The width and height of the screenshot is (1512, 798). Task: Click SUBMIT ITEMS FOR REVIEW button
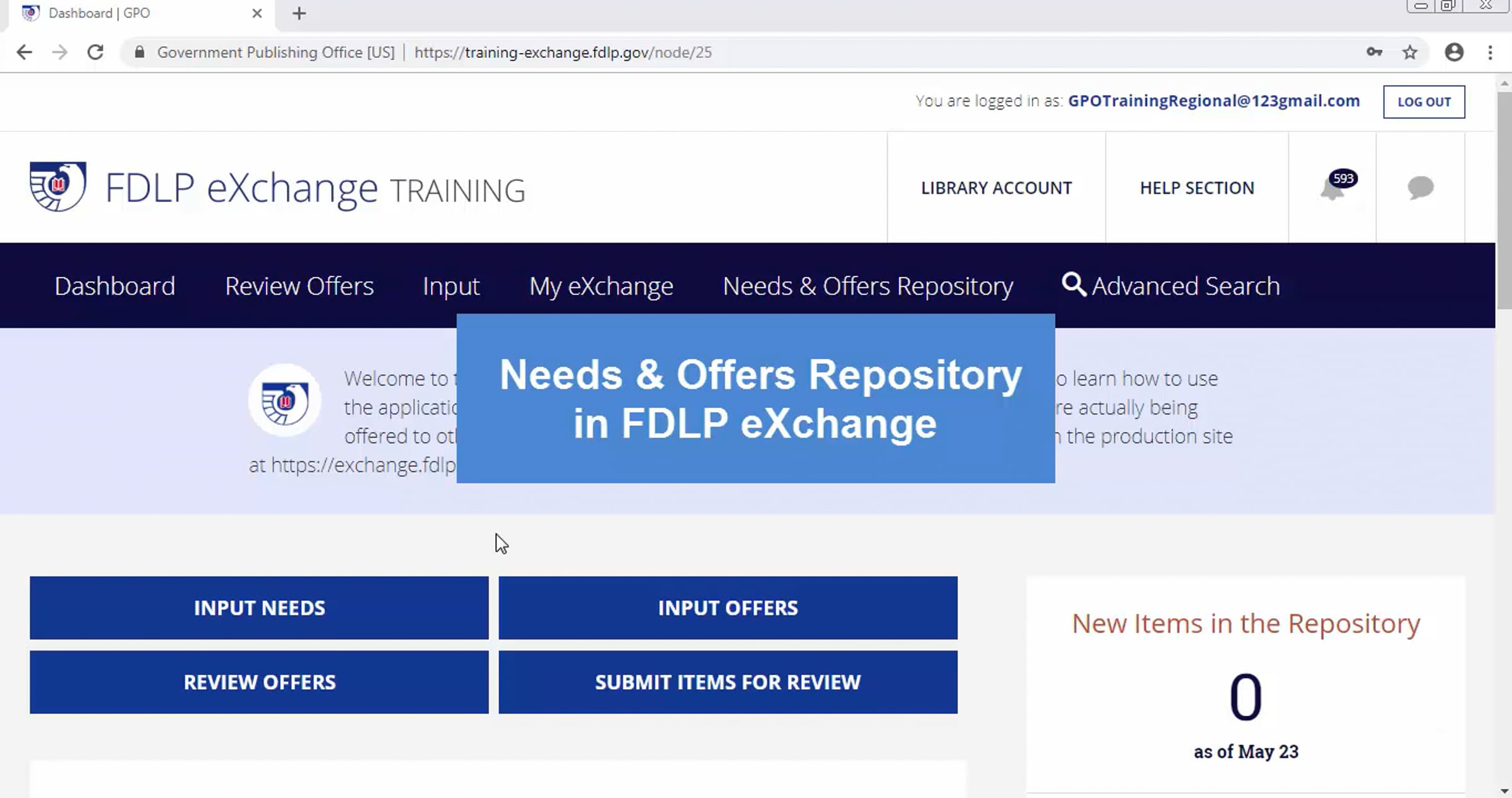[x=728, y=682]
